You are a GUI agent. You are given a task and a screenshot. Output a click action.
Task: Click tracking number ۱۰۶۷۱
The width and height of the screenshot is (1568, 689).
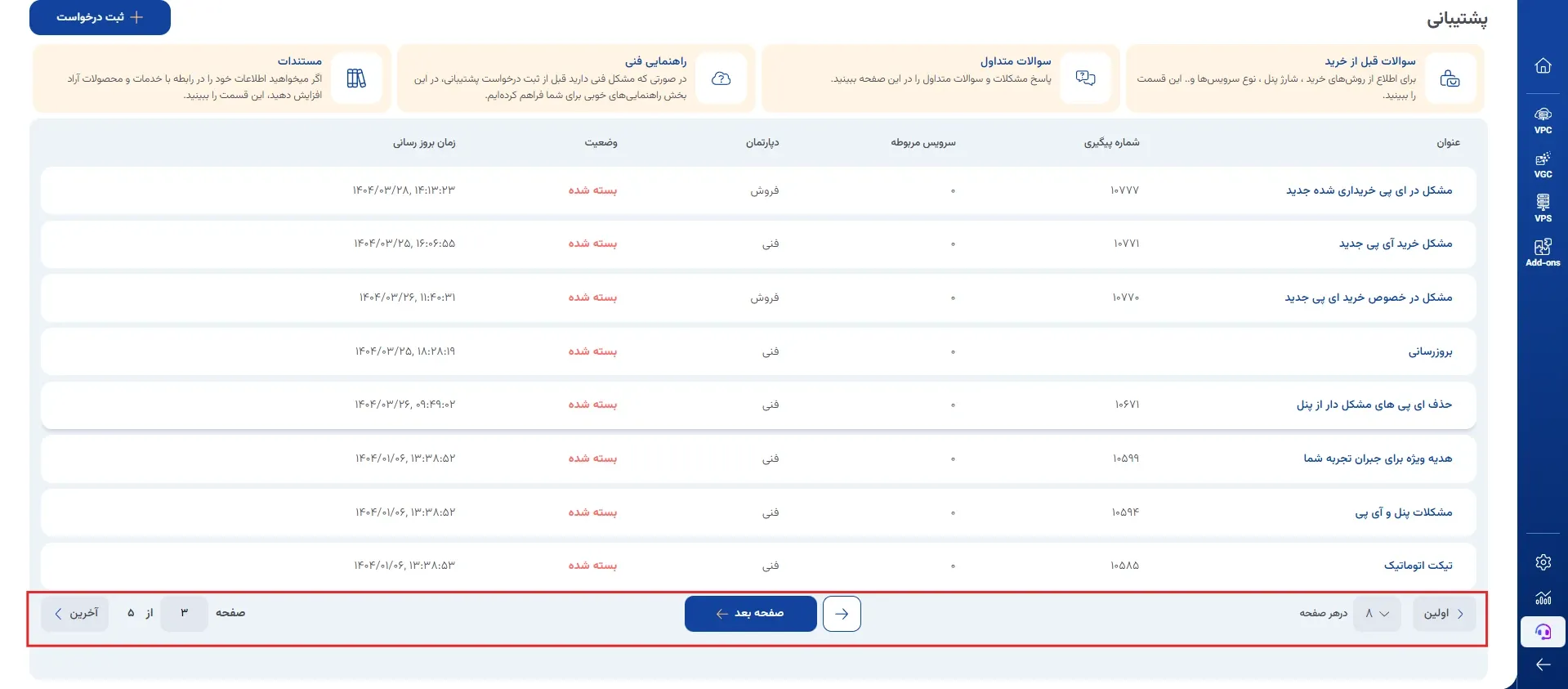(x=1127, y=405)
